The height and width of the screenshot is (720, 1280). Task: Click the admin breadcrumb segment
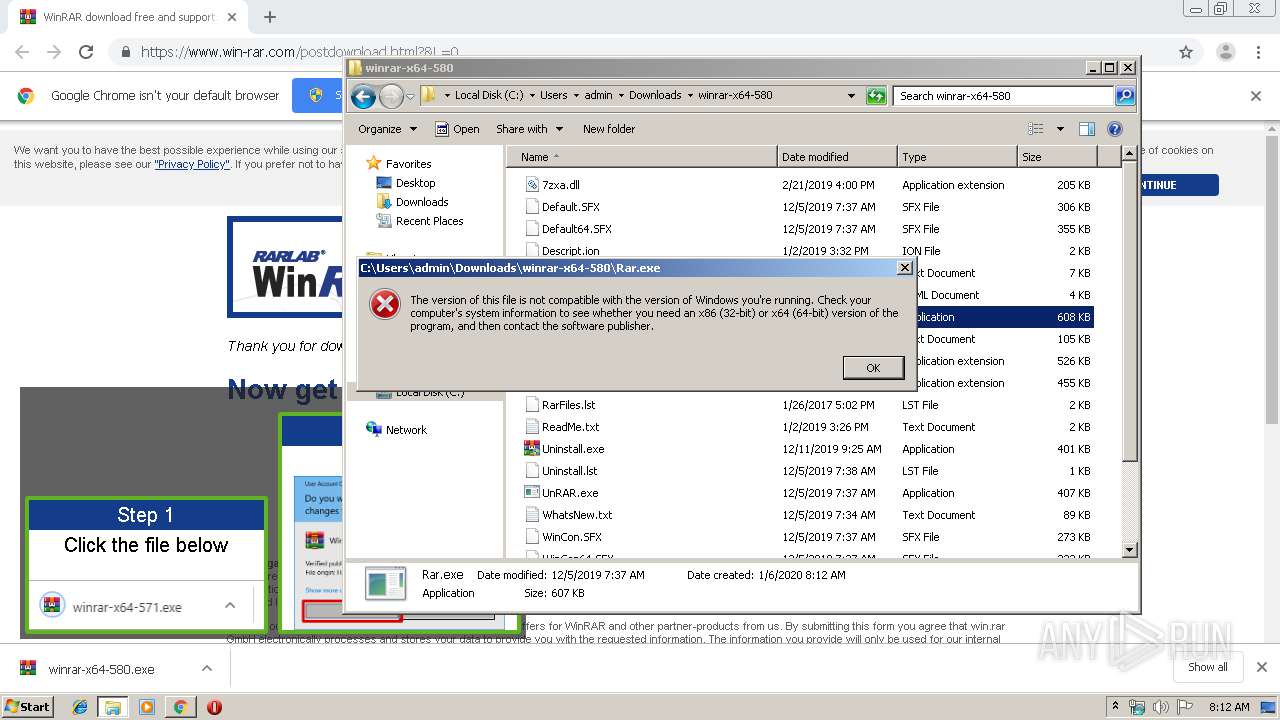pos(598,96)
